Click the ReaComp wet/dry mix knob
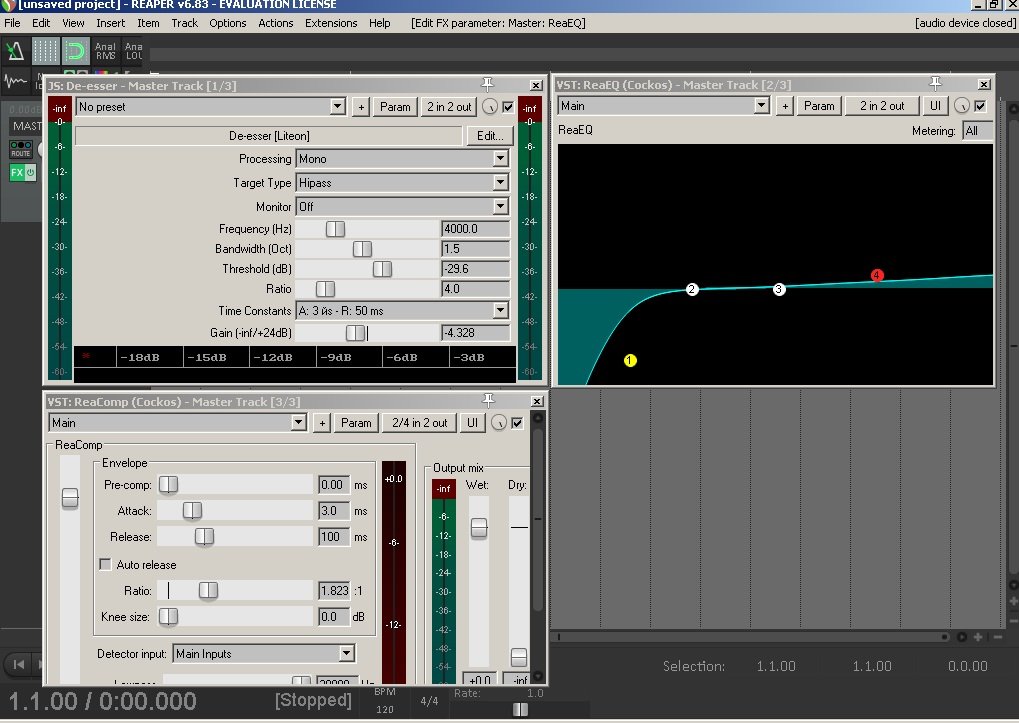Screen dimensions: 1019x723 (498, 423)
